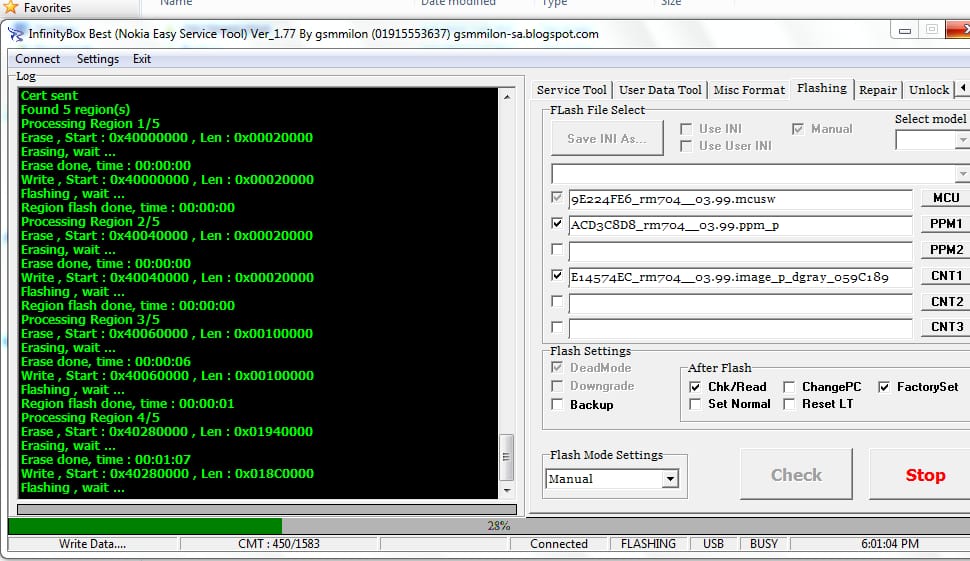970x561 pixels.
Task: Toggle the Use User INI checkbox
Action: 685,146
